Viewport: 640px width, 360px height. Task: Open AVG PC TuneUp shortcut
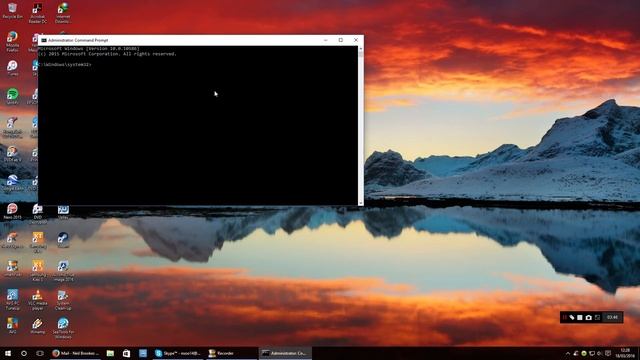12,300
